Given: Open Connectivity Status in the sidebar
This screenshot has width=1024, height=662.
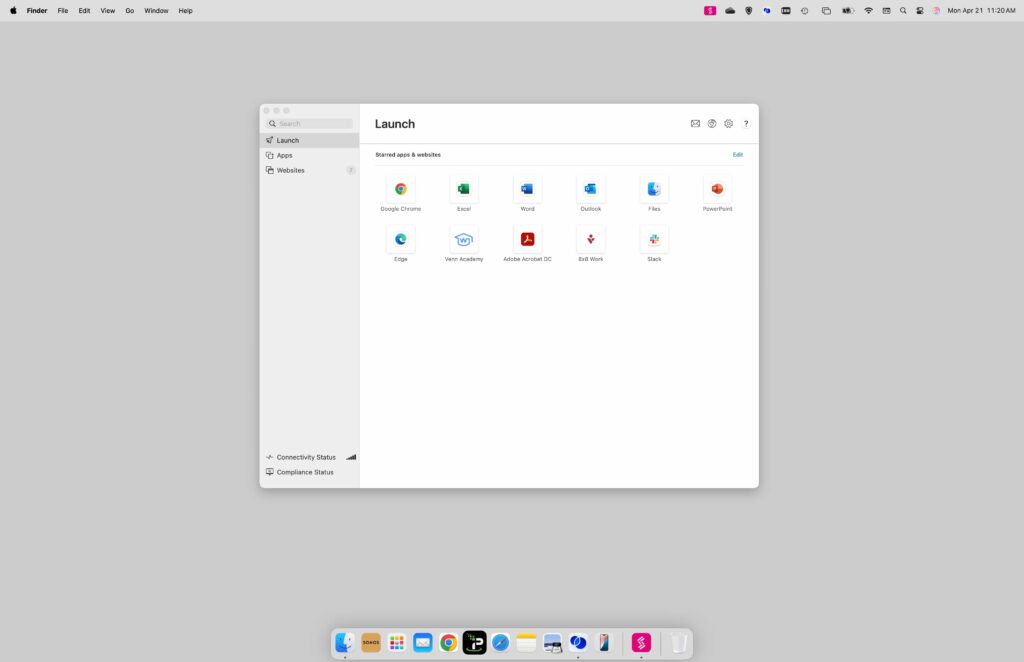Looking at the screenshot, I should (306, 457).
